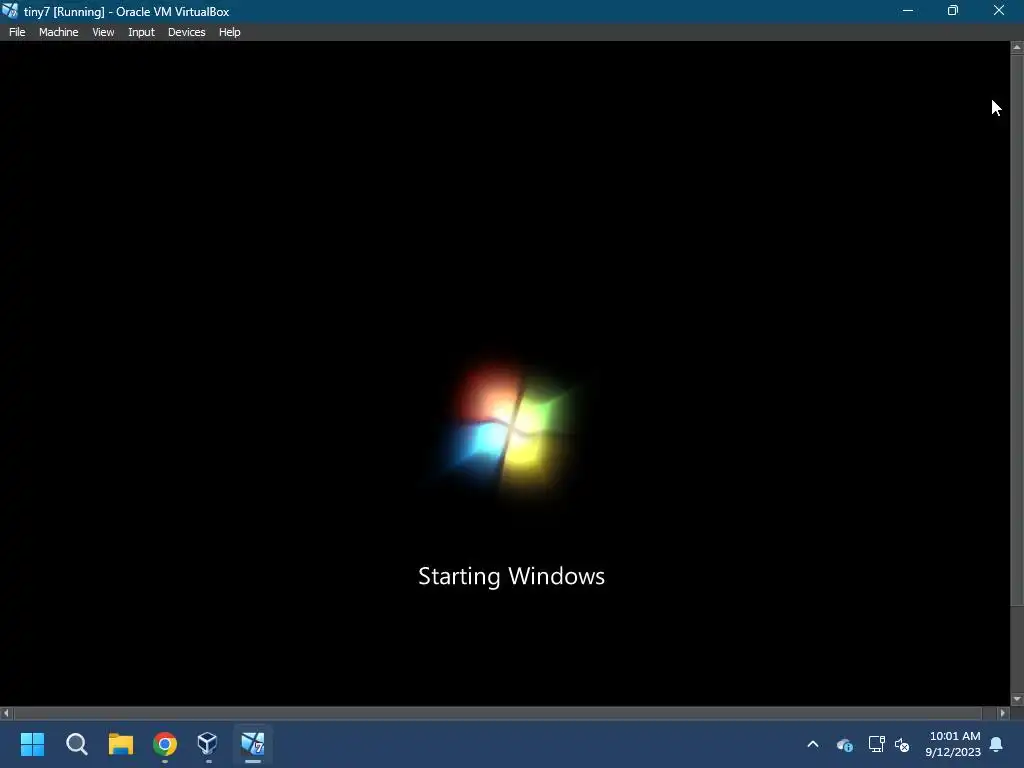This screenshot has height=768, width=1024.
Task: Open the View menu
Action: 103,32
